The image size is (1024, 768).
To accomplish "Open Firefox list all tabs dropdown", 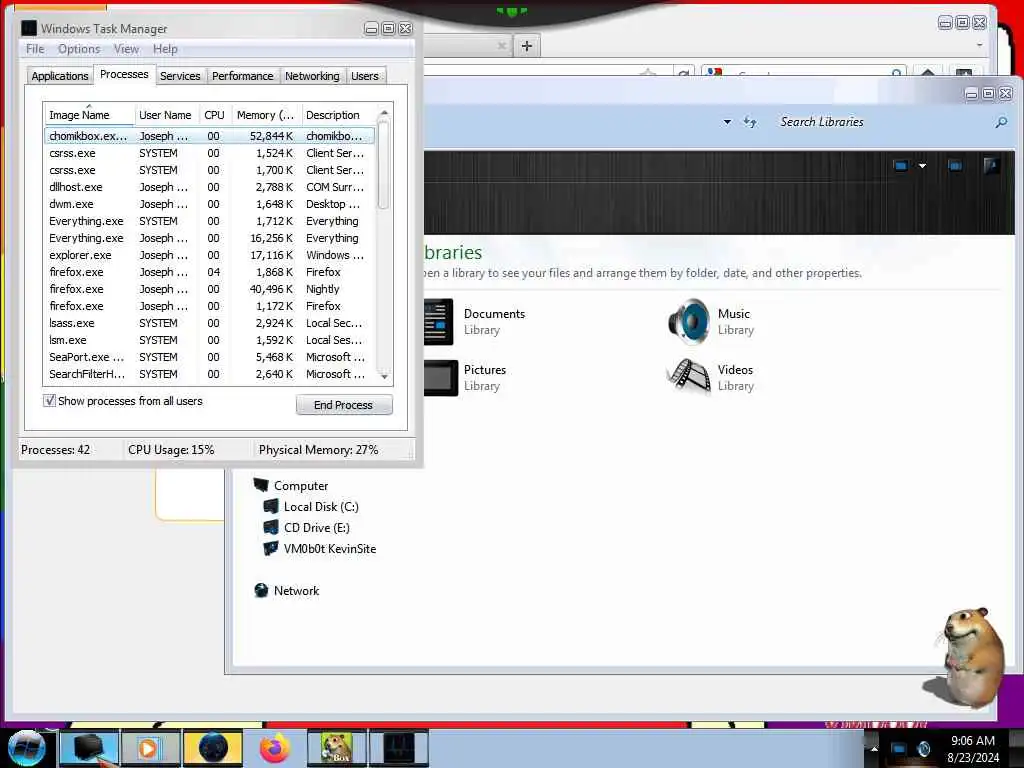I will point(979,46).
